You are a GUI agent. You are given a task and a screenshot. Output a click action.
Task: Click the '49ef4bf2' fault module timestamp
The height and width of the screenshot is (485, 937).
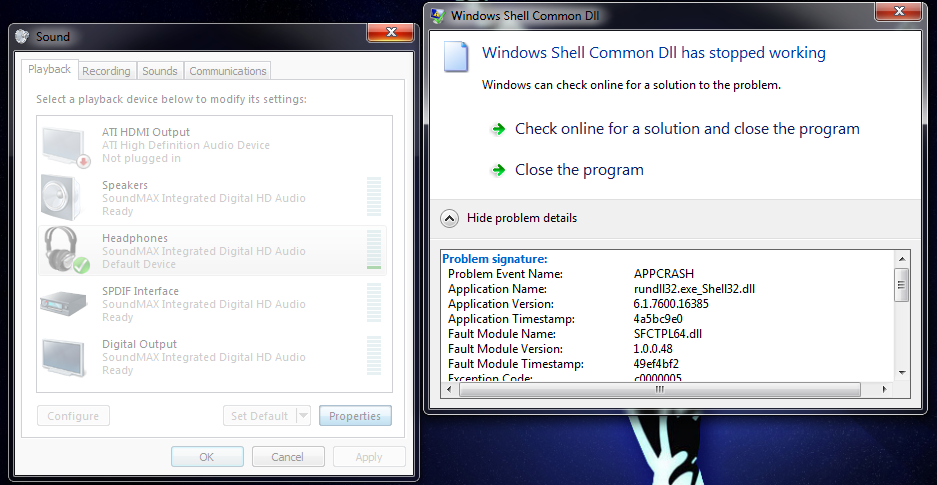pos(656,364)
